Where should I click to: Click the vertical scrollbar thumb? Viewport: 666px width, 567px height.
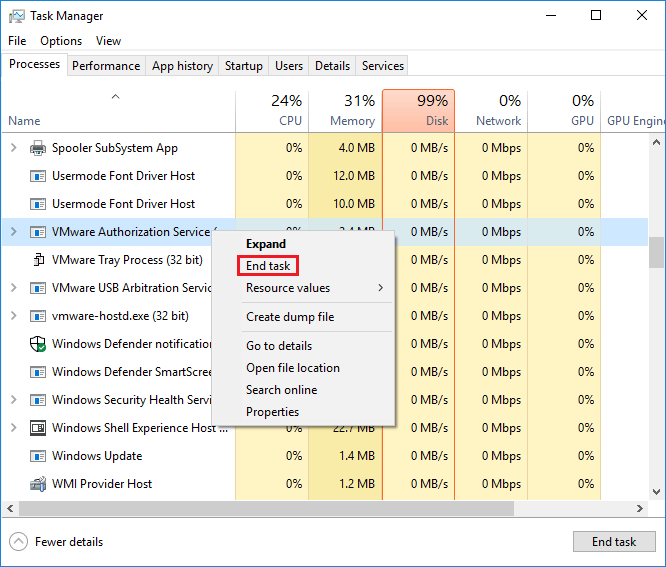pos(656,252)
